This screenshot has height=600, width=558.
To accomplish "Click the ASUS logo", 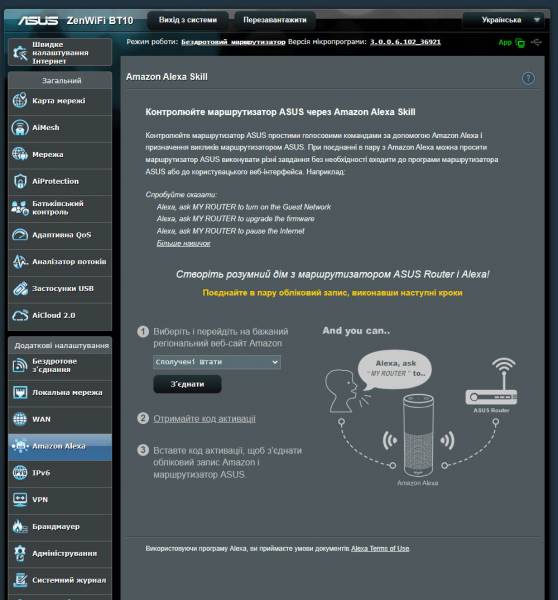I will click(x=38, y=20).
